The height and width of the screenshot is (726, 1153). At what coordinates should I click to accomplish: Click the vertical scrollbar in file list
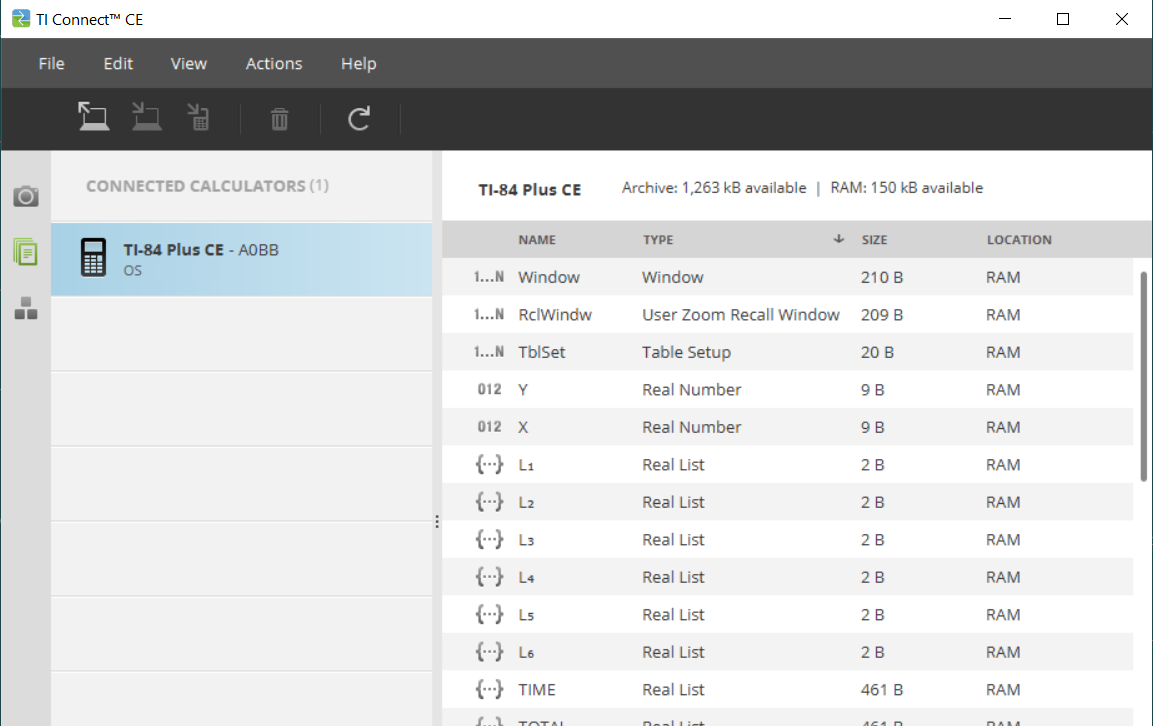1144,376
